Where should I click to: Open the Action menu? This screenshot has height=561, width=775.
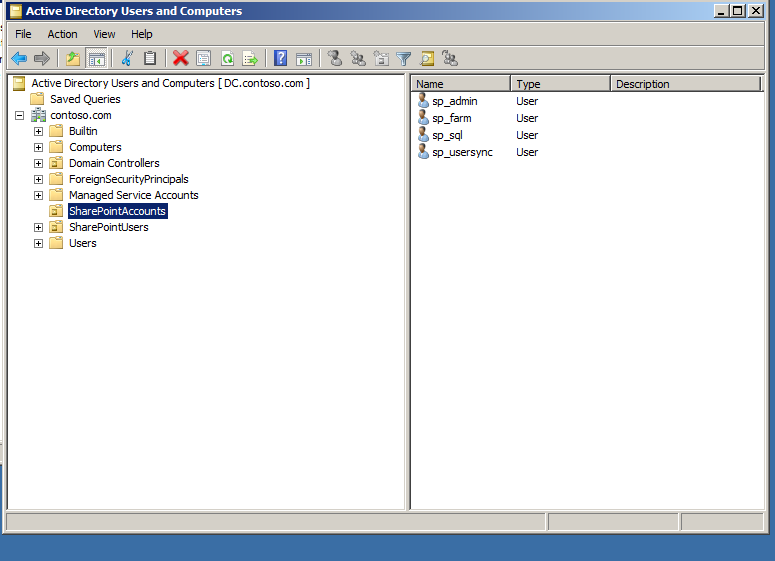pyautogui.click(x=62, y=34)
